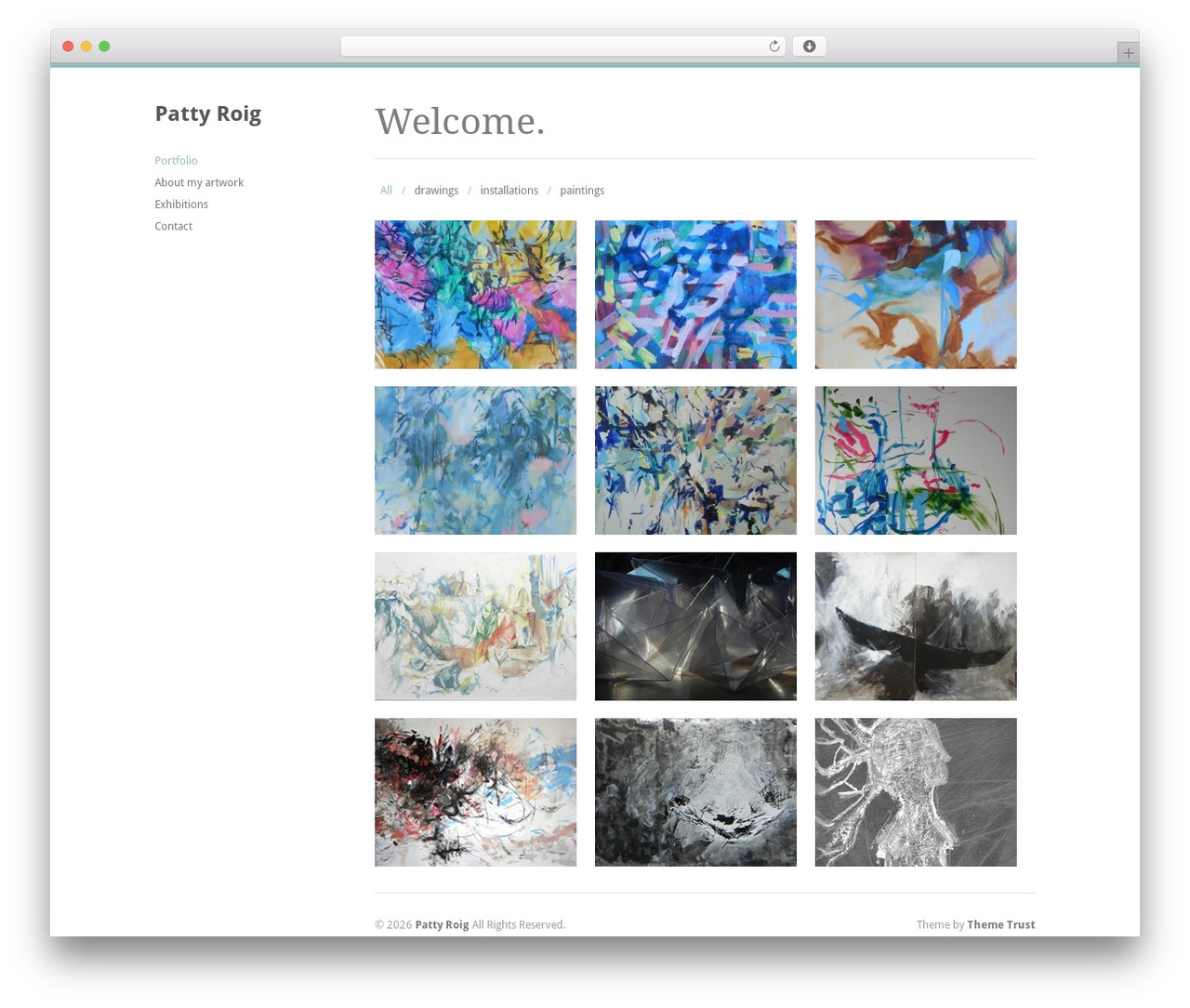Open the pale watercolor sketch thumbnail
Screen dimensions: 1190x1008
[x=475, y=627]
